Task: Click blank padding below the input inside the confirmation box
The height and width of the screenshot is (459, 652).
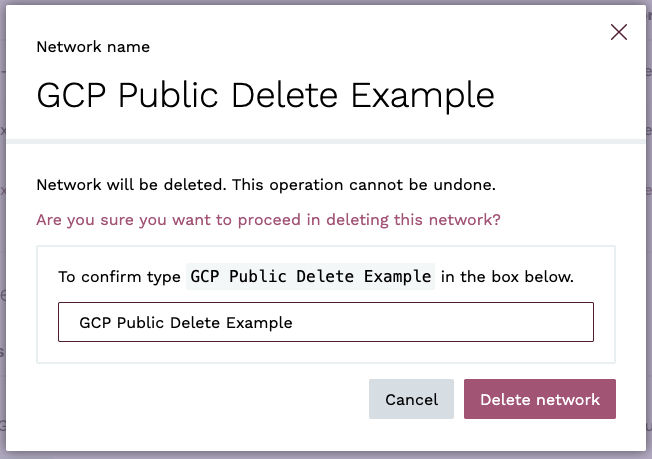Action: tap(326, 352)
